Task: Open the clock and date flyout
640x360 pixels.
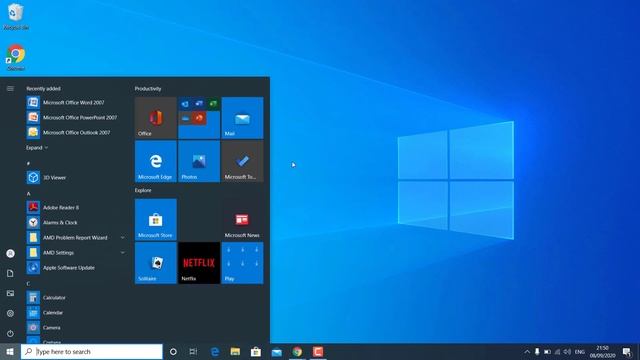Action: click(x=602, y=351)
